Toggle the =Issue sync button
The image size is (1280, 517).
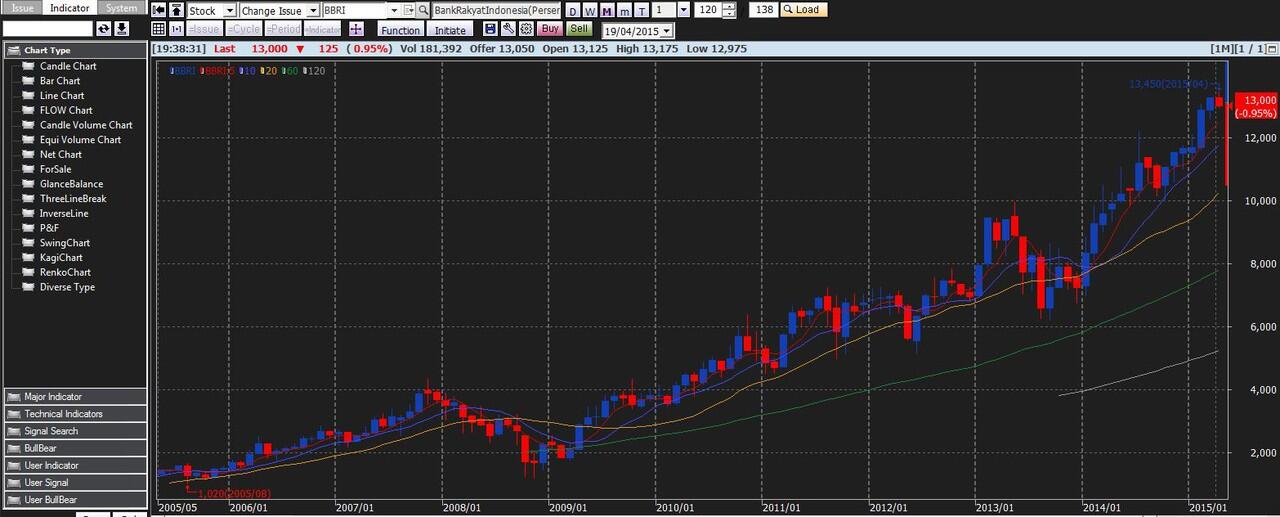point(204,29)
